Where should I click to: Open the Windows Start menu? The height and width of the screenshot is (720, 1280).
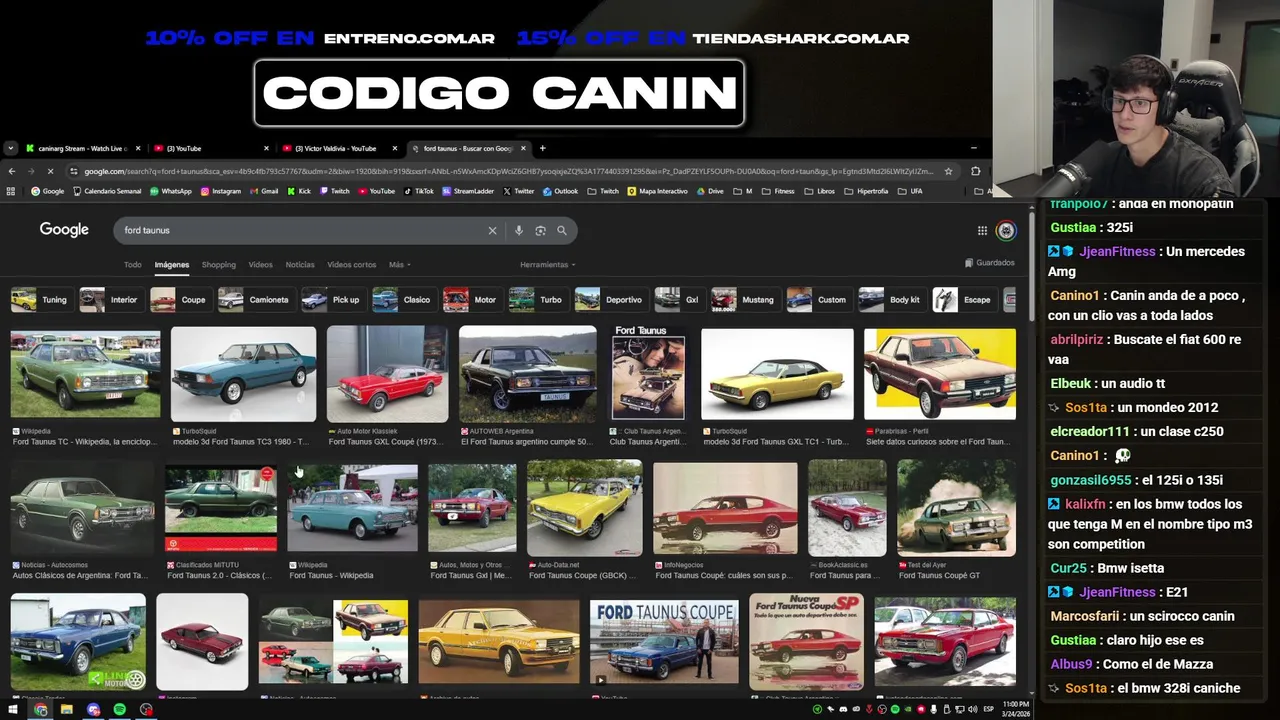pyautogui.click(x=14, y=710)
